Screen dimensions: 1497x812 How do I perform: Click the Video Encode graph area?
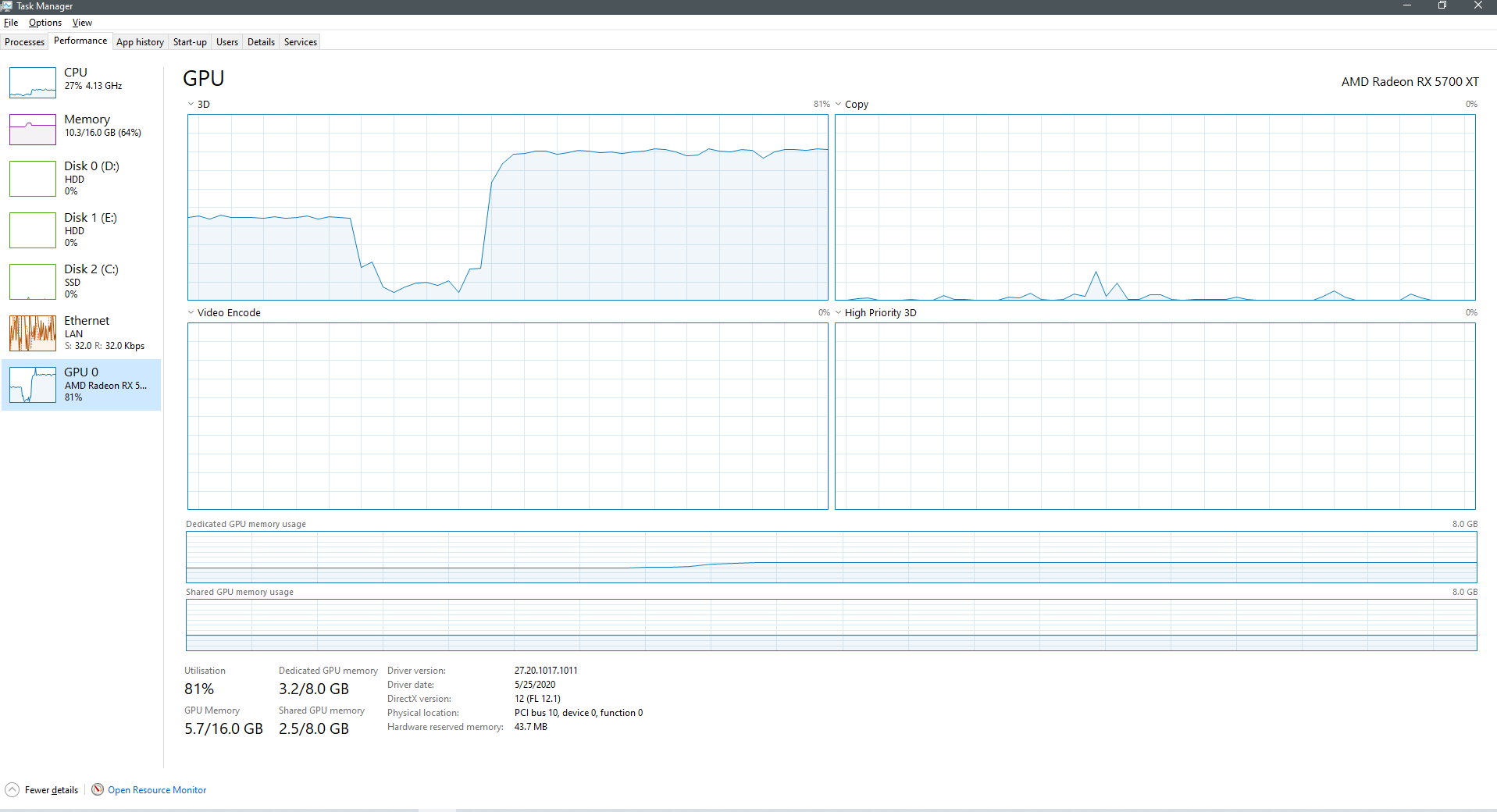tap(508, 416)
